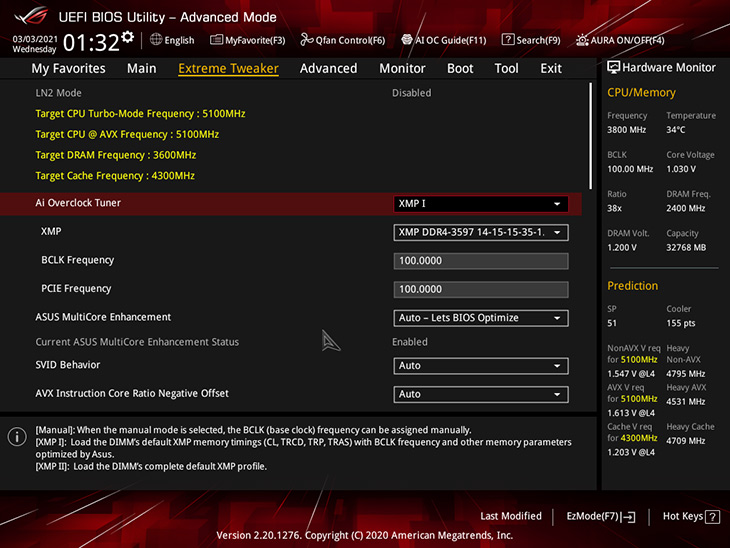Open ASUS MultiCore Enhancement dropdown
730x548 pixels.
click(481, 318)
